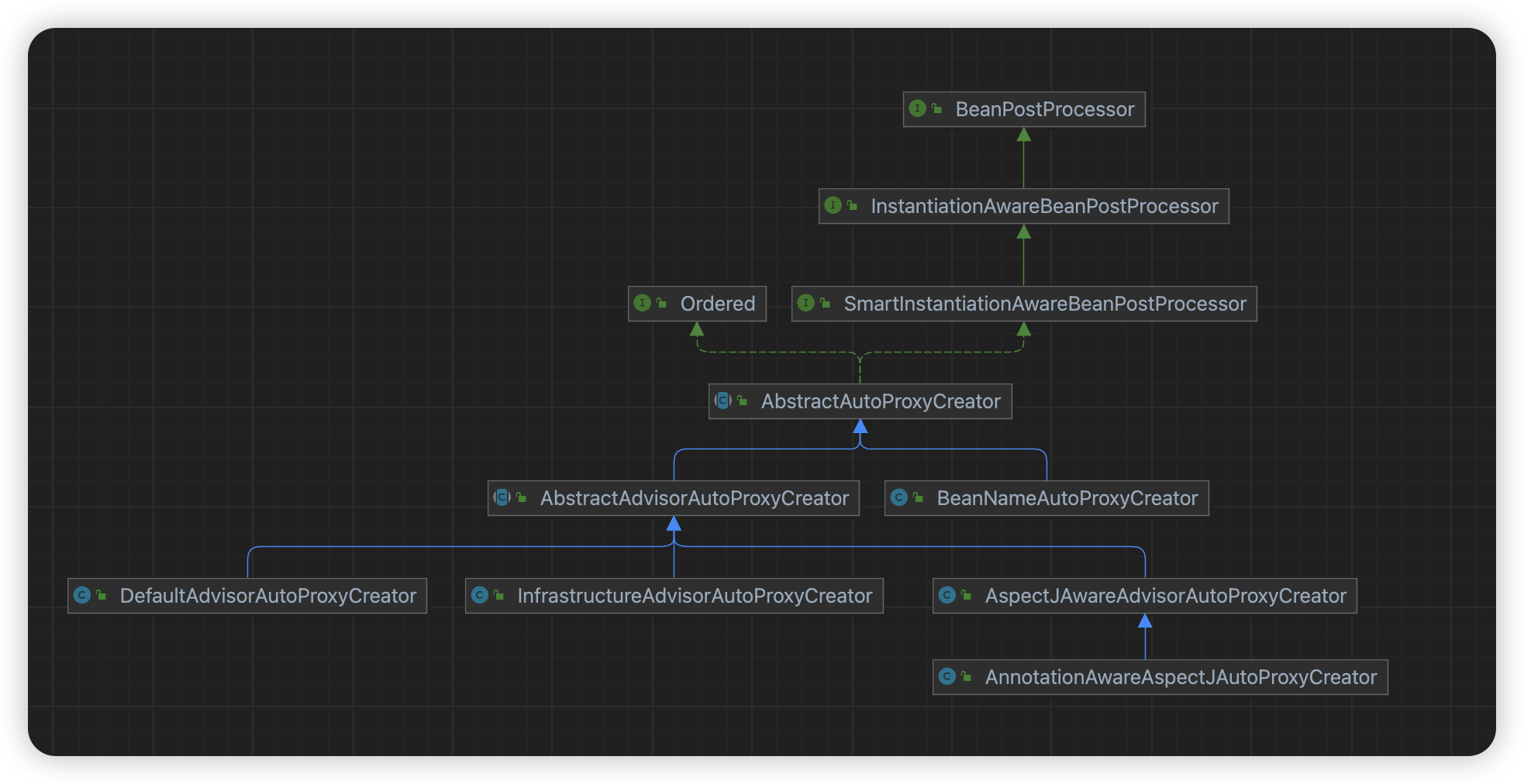Click the interface icon beside InstantiationAwareBeanPostProcessor
This screenshot has width=1524, height=784.
[833, 205]
